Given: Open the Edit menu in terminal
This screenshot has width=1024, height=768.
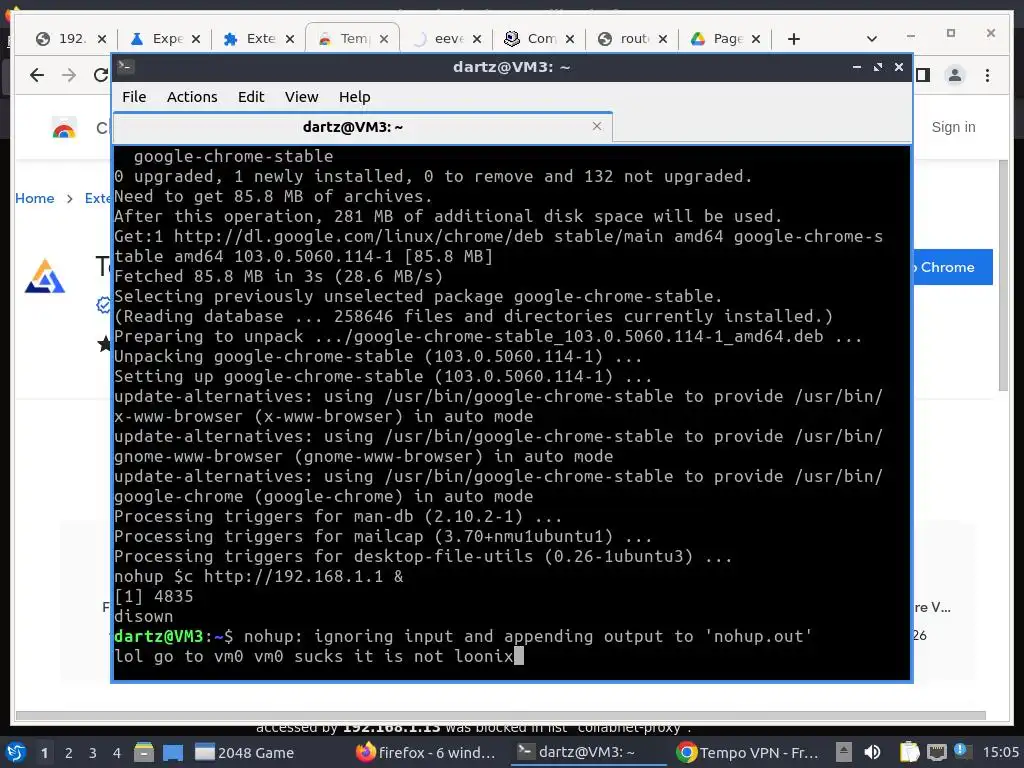Looking at the screenshot, I should pyautogui.click(x=251, y=97).
